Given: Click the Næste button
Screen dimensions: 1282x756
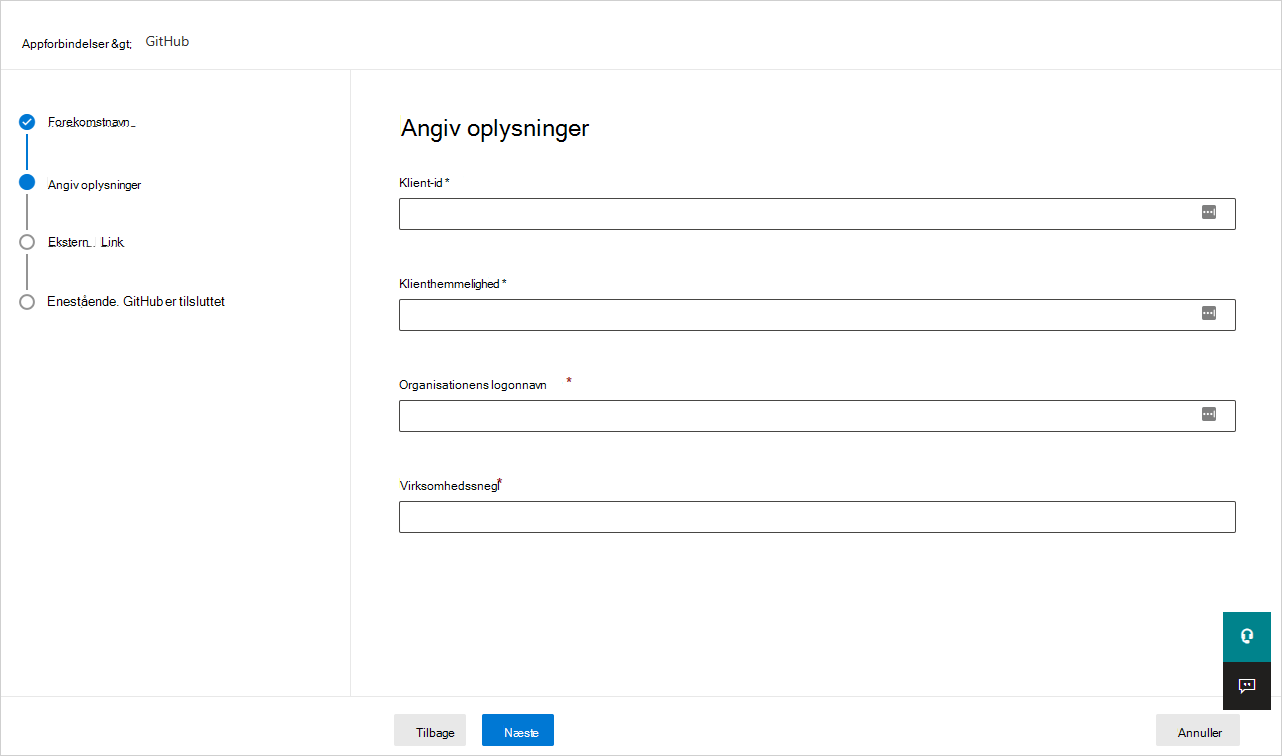Looking at the screenshot, I should pyautogui.click(x=517, y=730).
